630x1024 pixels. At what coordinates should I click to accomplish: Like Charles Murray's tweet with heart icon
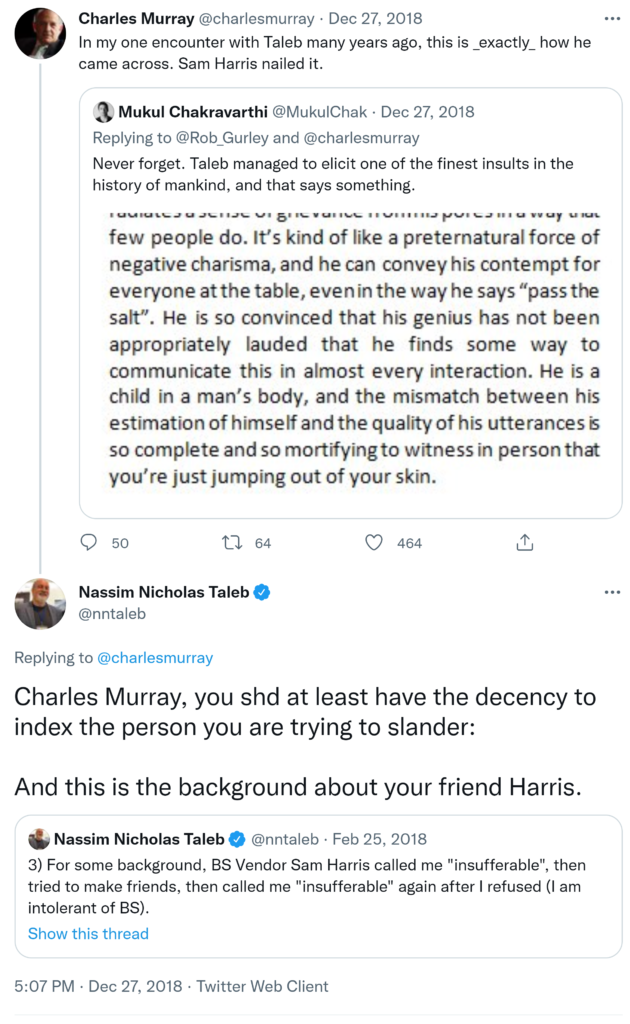pos(374,542)
